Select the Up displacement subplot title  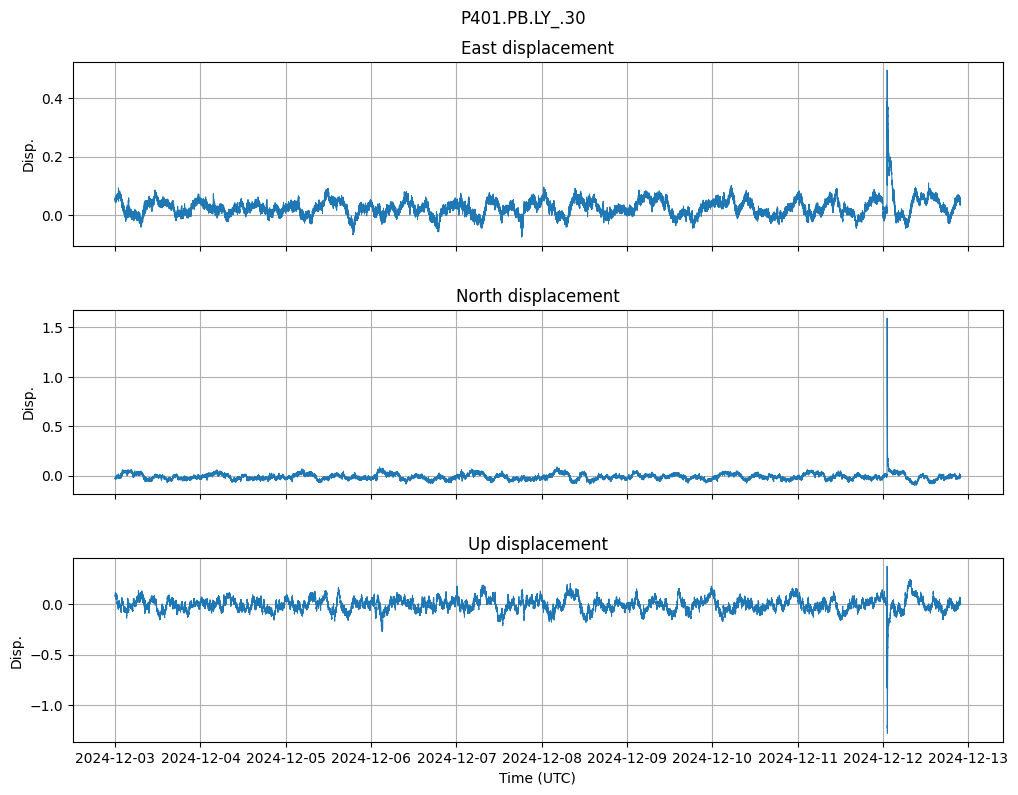(x=537, y=544)
